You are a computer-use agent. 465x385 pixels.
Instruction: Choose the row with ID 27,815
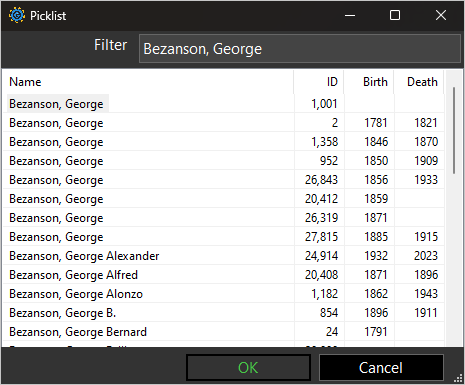click(x=224, y=237)
